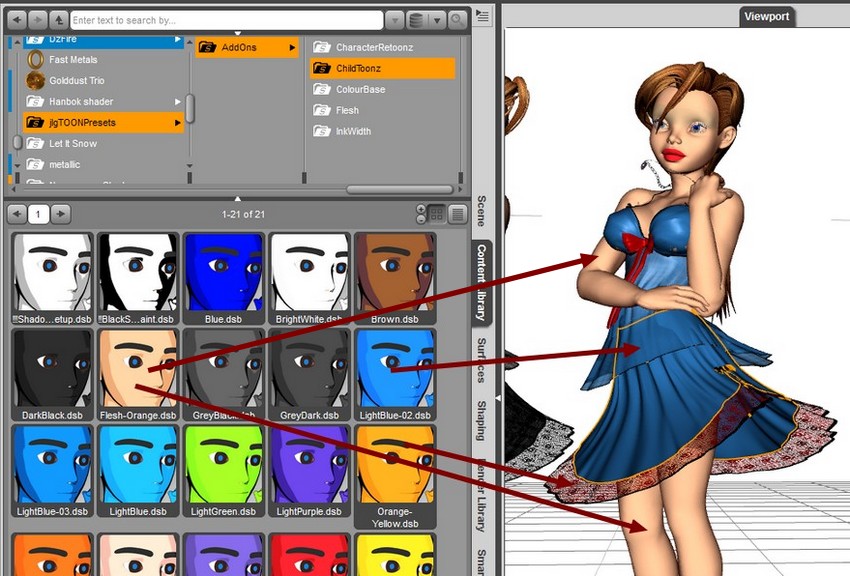
Task: Switch to icon grid view
Action: point(436,215)
